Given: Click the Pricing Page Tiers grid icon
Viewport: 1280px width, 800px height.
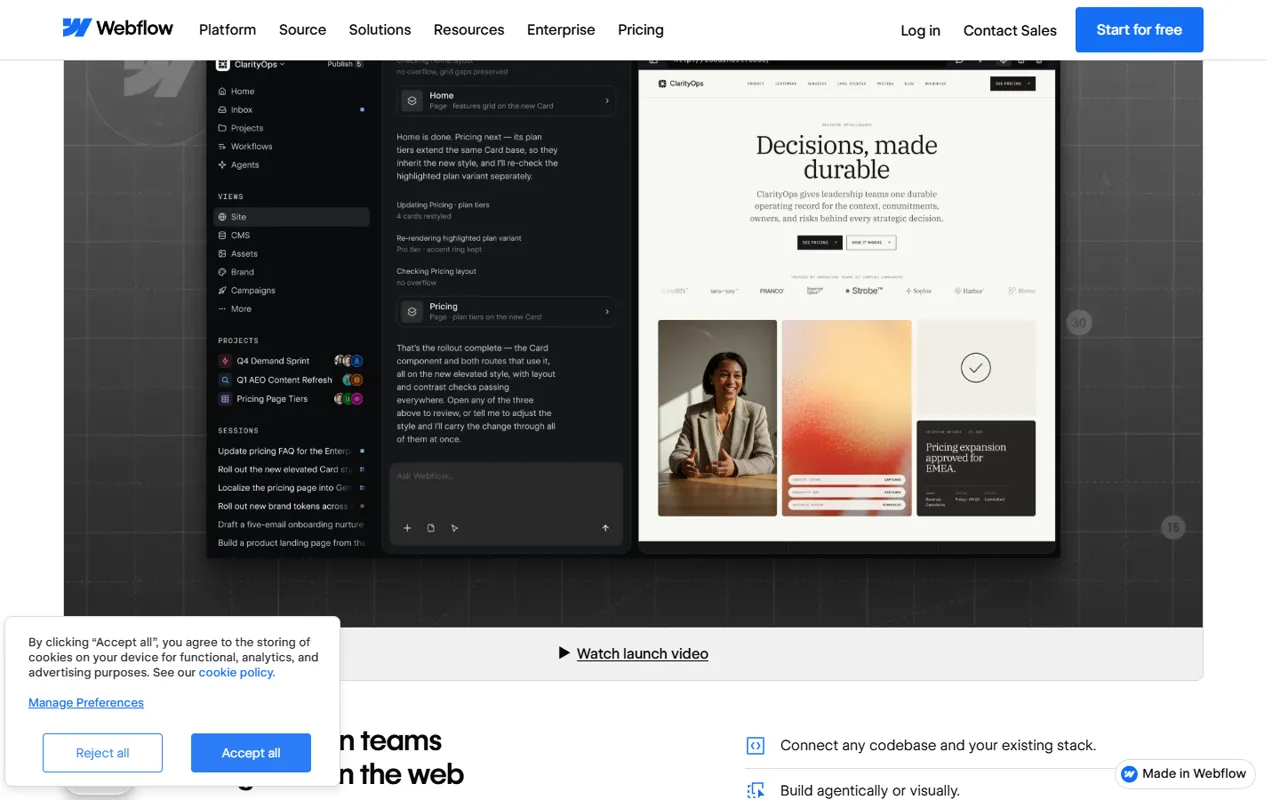Looking at the screenshot, I should 225,399.
